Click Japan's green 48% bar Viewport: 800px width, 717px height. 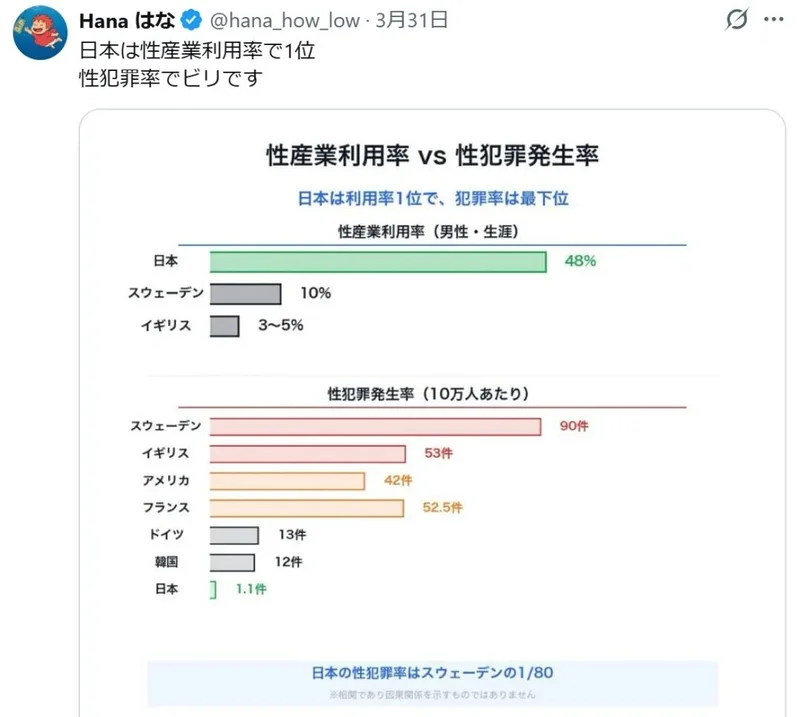point(378,262)
